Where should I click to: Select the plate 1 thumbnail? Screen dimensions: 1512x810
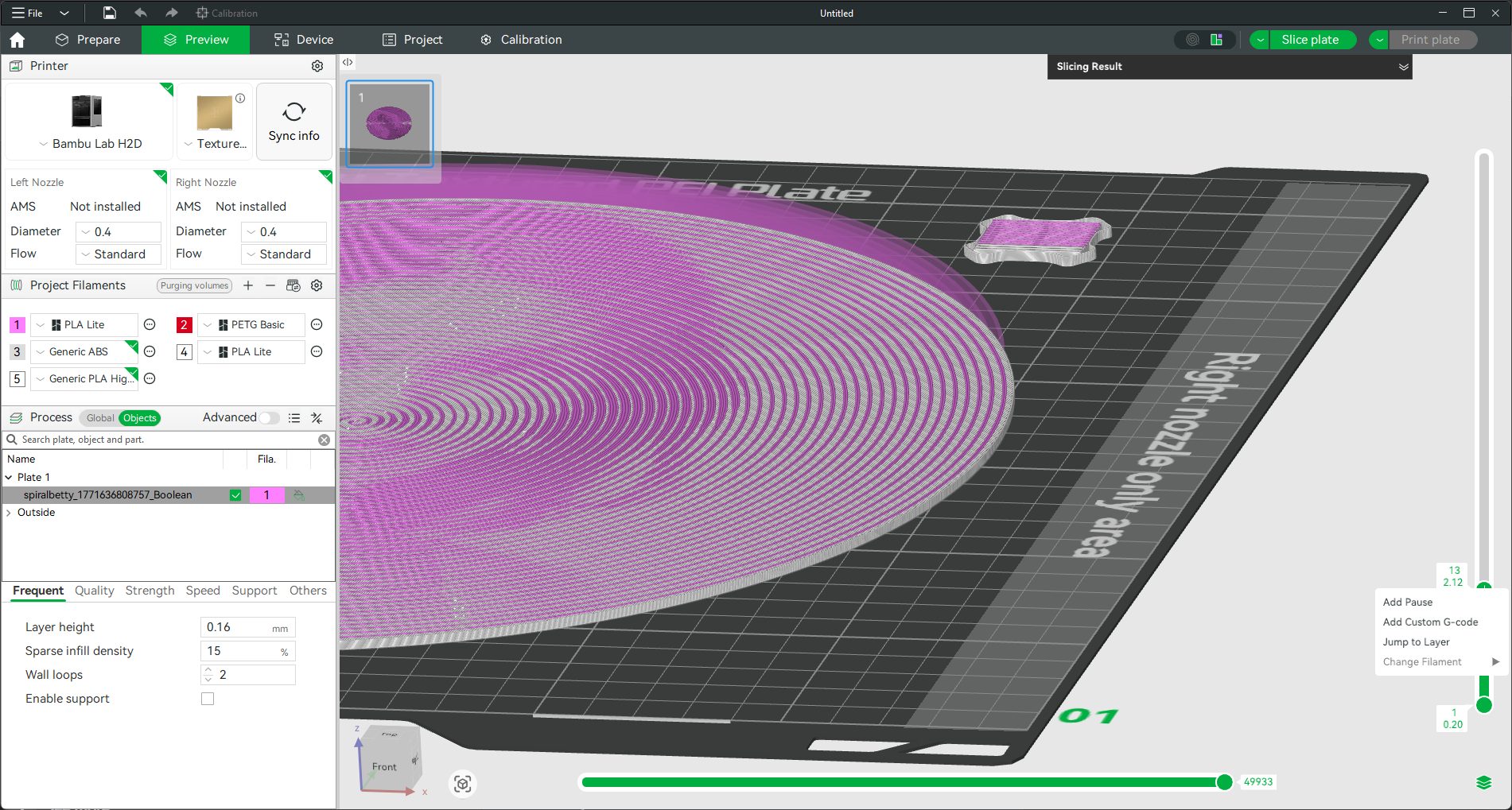(x=390, y=124)
